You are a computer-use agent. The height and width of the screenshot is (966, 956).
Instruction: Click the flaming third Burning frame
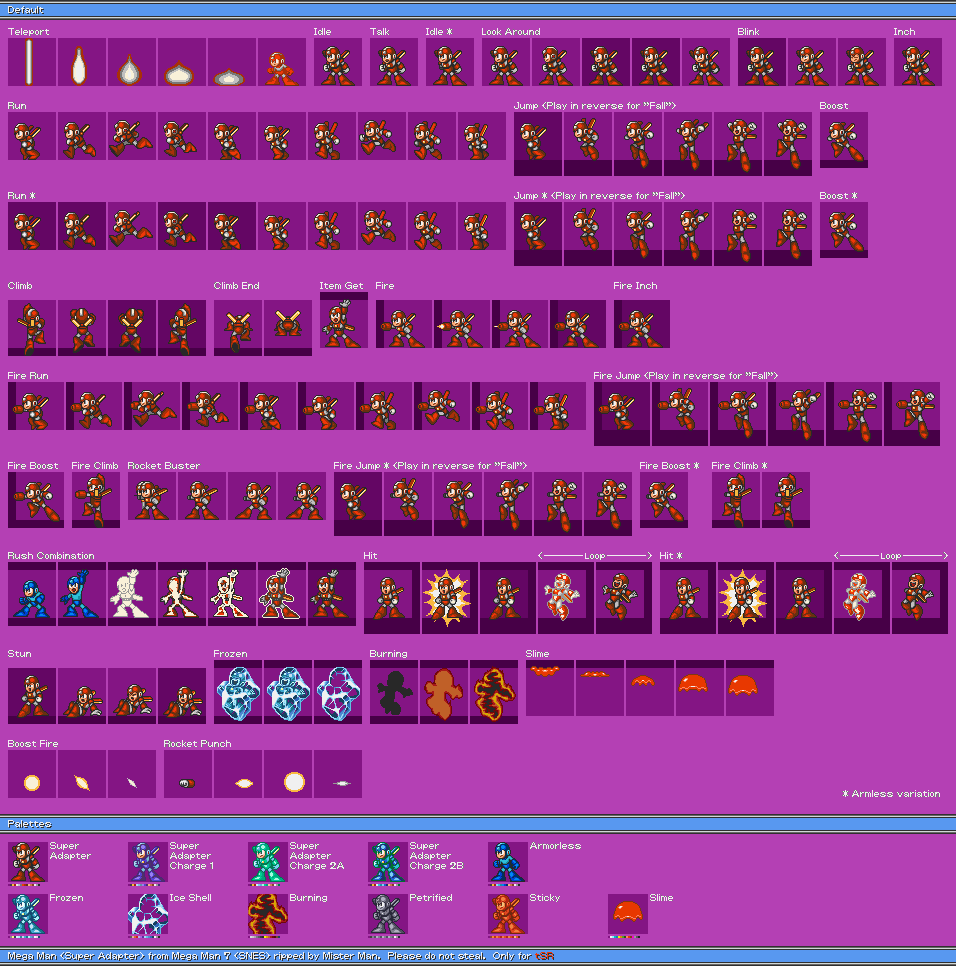pyautogui.click(x=493, y=692)
